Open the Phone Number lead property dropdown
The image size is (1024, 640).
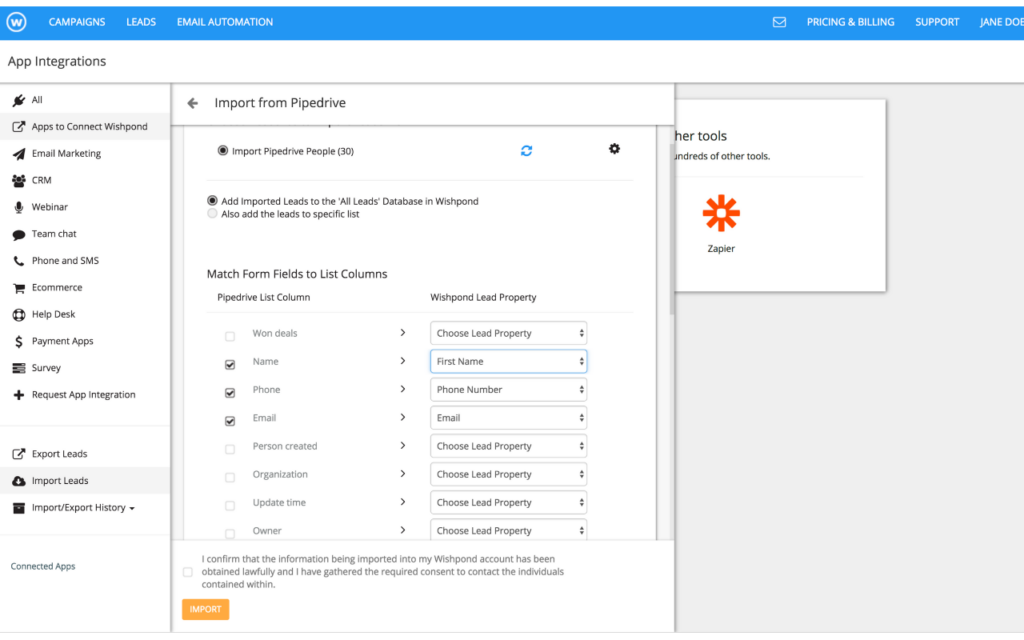point(508,390)
